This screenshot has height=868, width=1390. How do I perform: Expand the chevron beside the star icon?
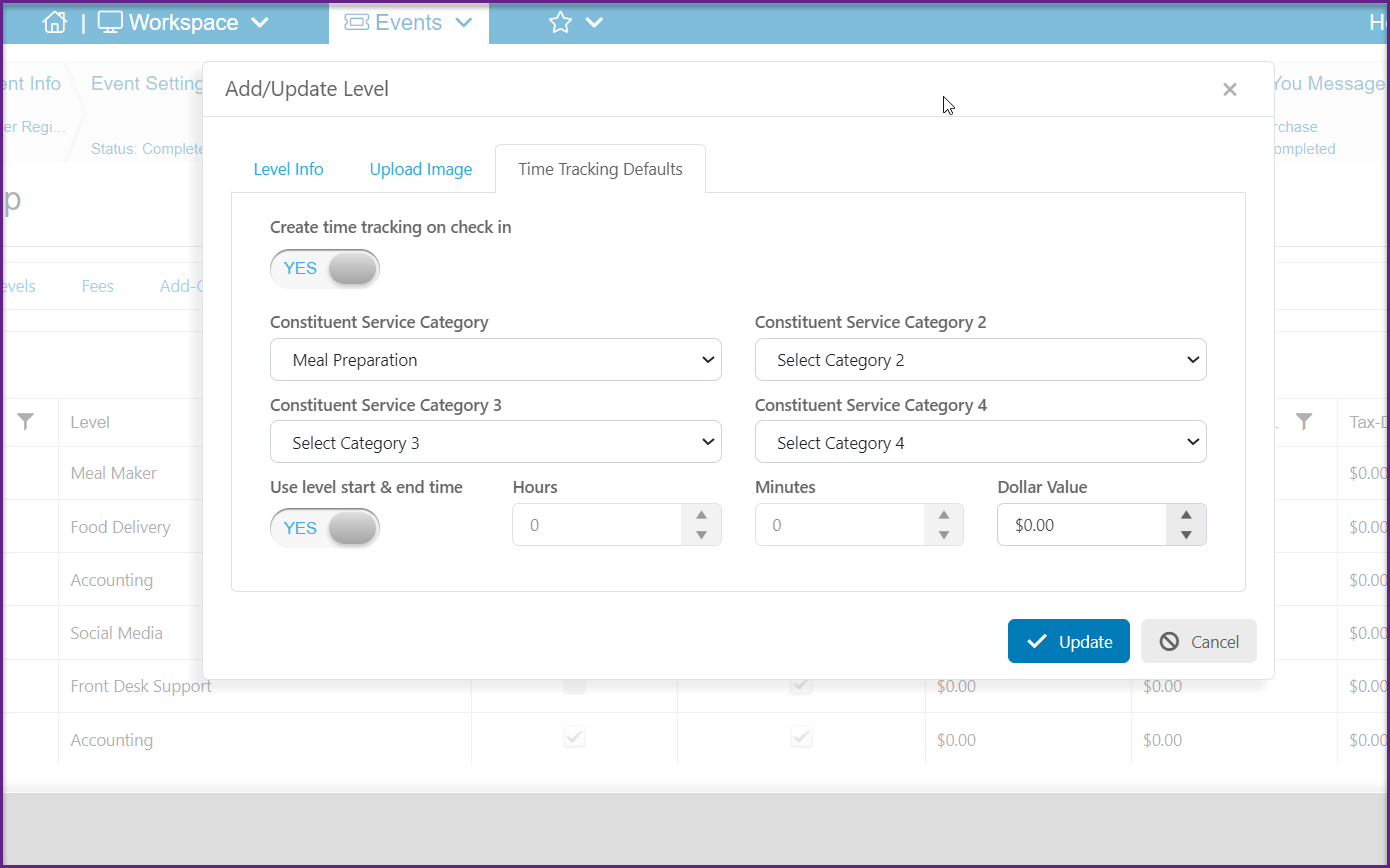594,22
